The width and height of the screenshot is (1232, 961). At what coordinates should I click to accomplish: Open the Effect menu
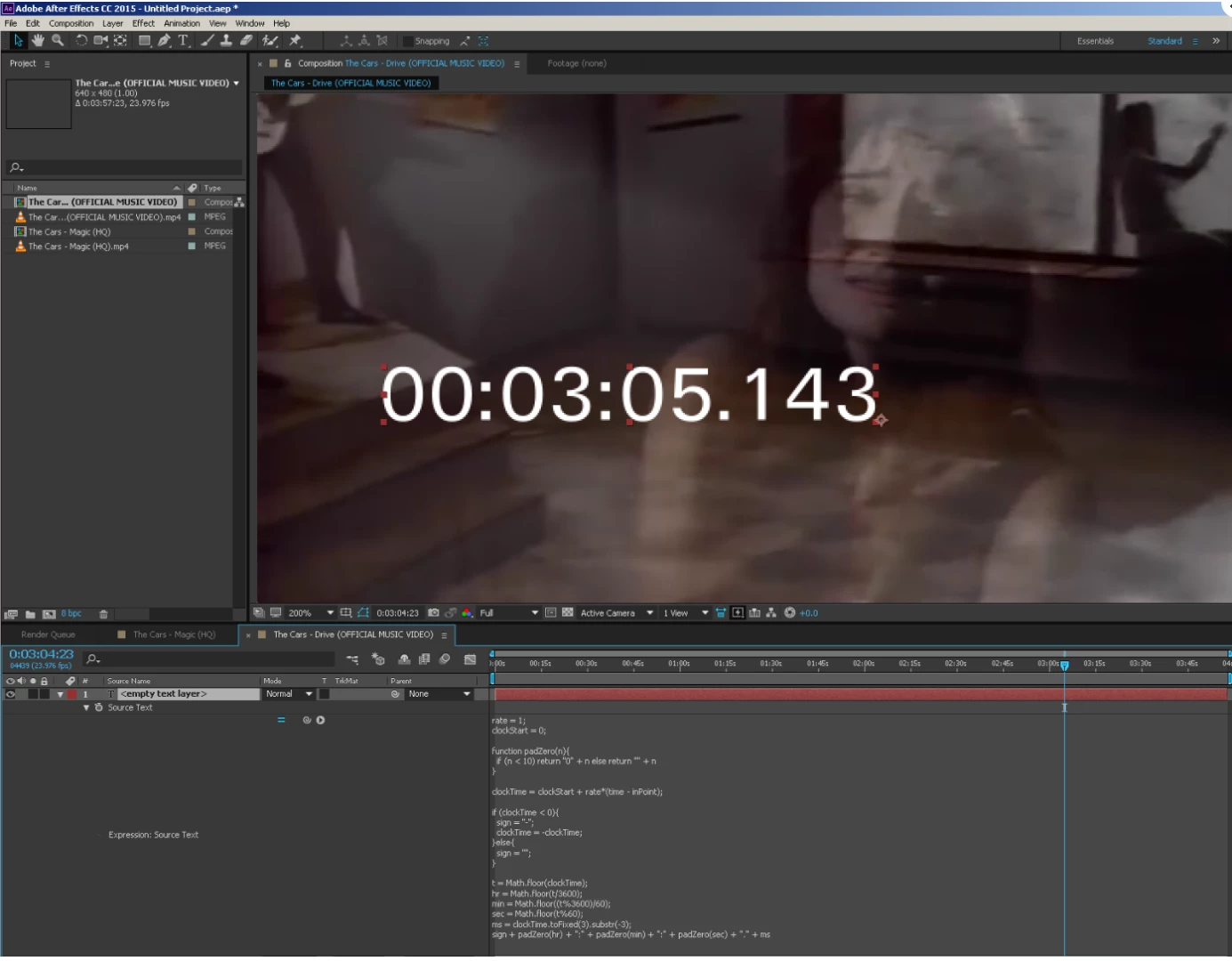click(143, 23)
